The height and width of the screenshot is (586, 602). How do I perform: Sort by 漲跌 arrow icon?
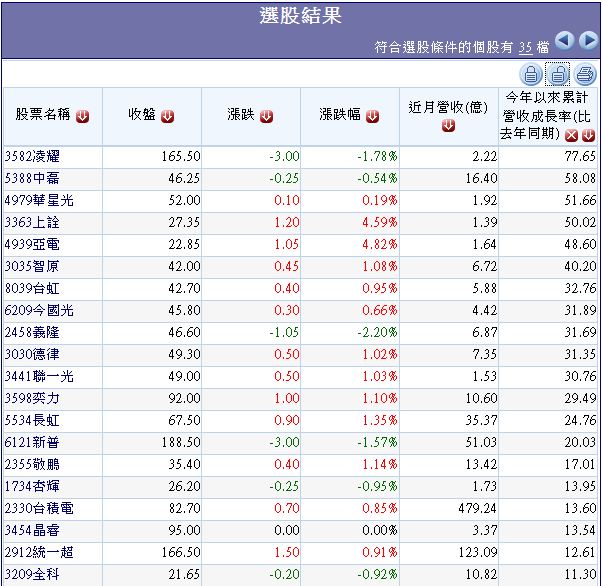pyautogui.click(x=266, y=116)
